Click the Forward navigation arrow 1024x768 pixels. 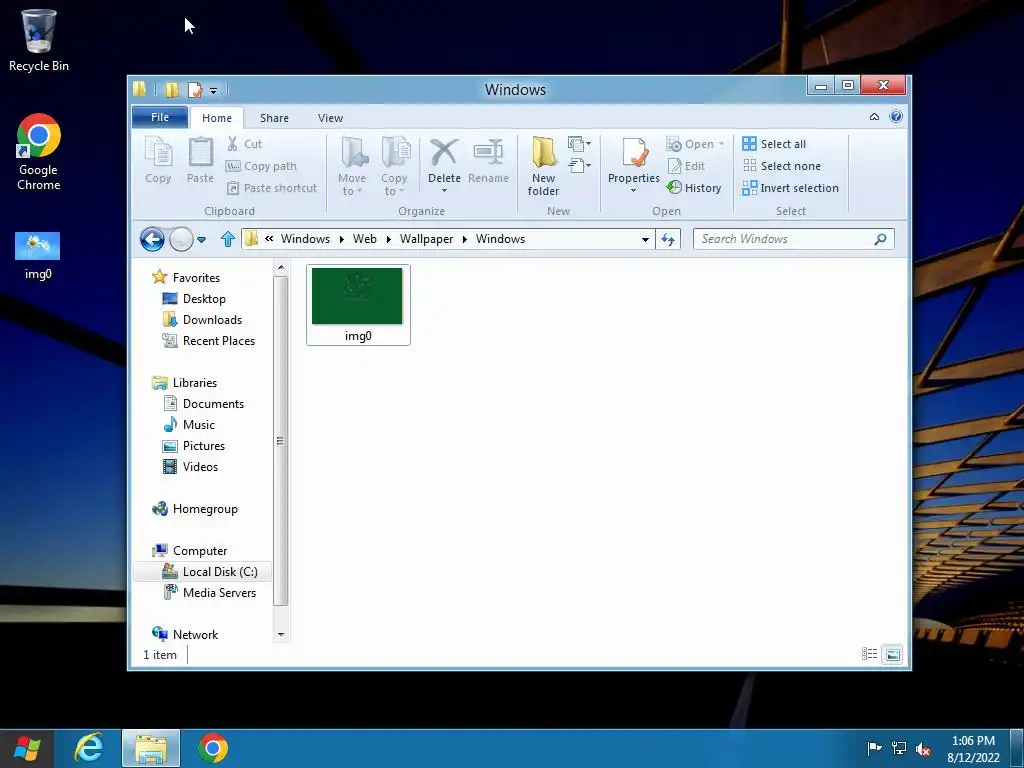pyautogui.click(x=182, y=239)
